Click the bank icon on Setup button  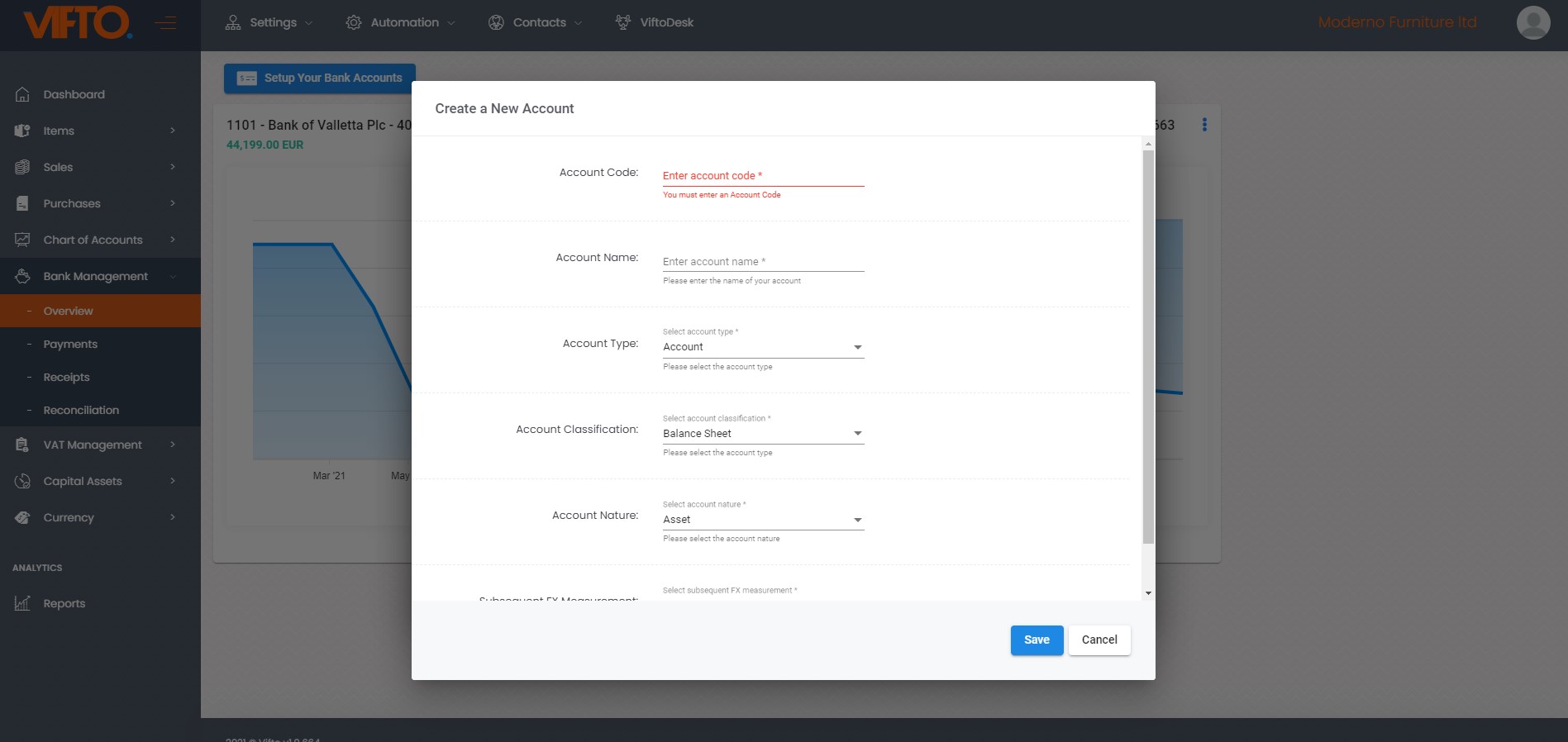click(x=247, y=78)
